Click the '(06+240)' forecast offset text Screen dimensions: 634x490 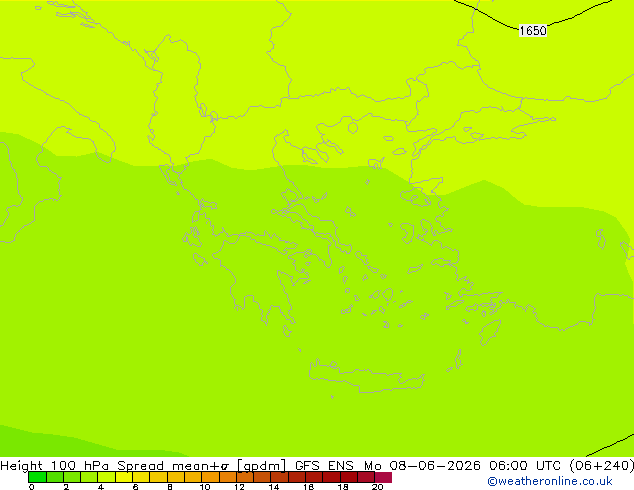tap(602, 466)
